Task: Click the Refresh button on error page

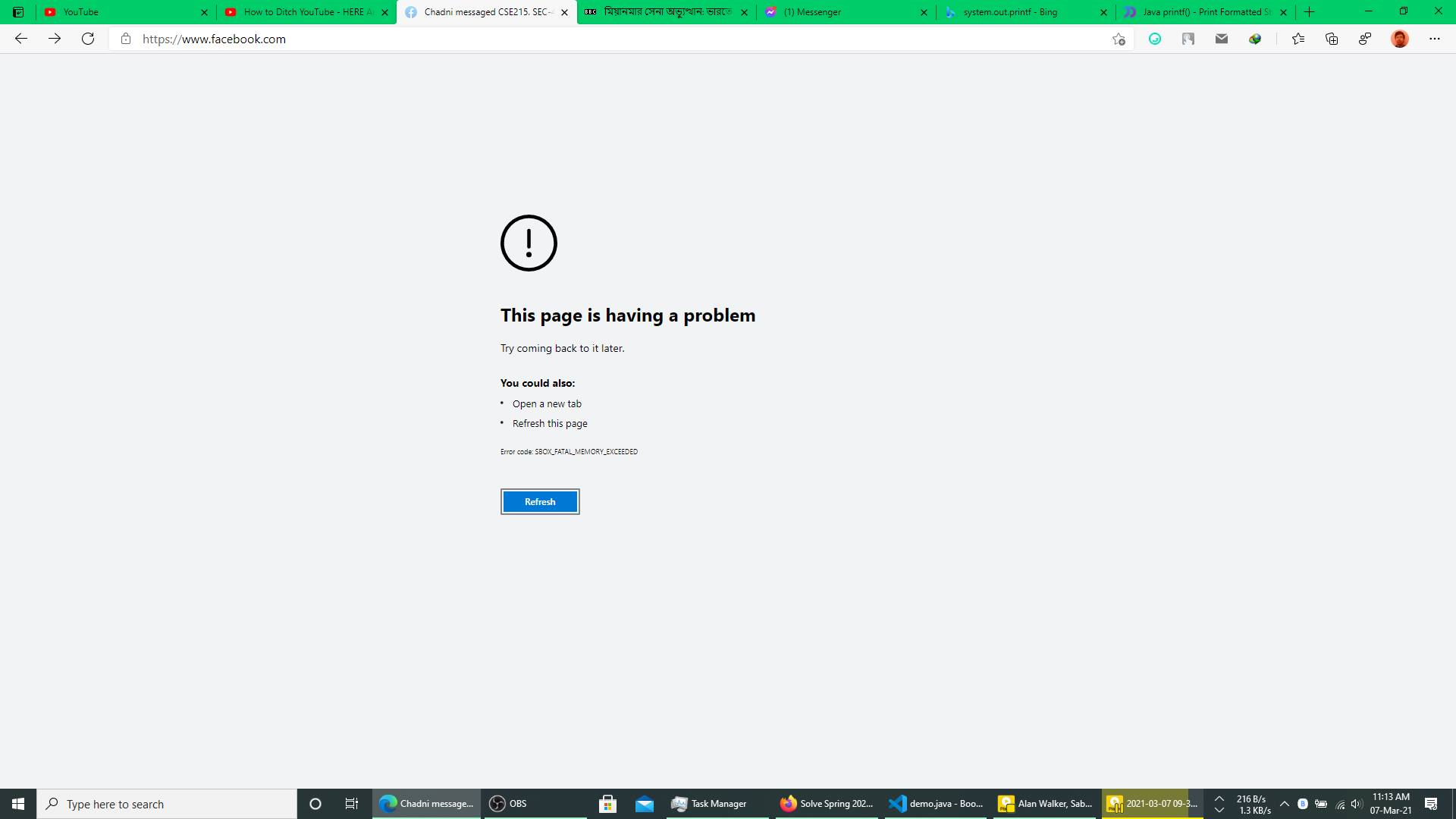Action: click(539, 501)
